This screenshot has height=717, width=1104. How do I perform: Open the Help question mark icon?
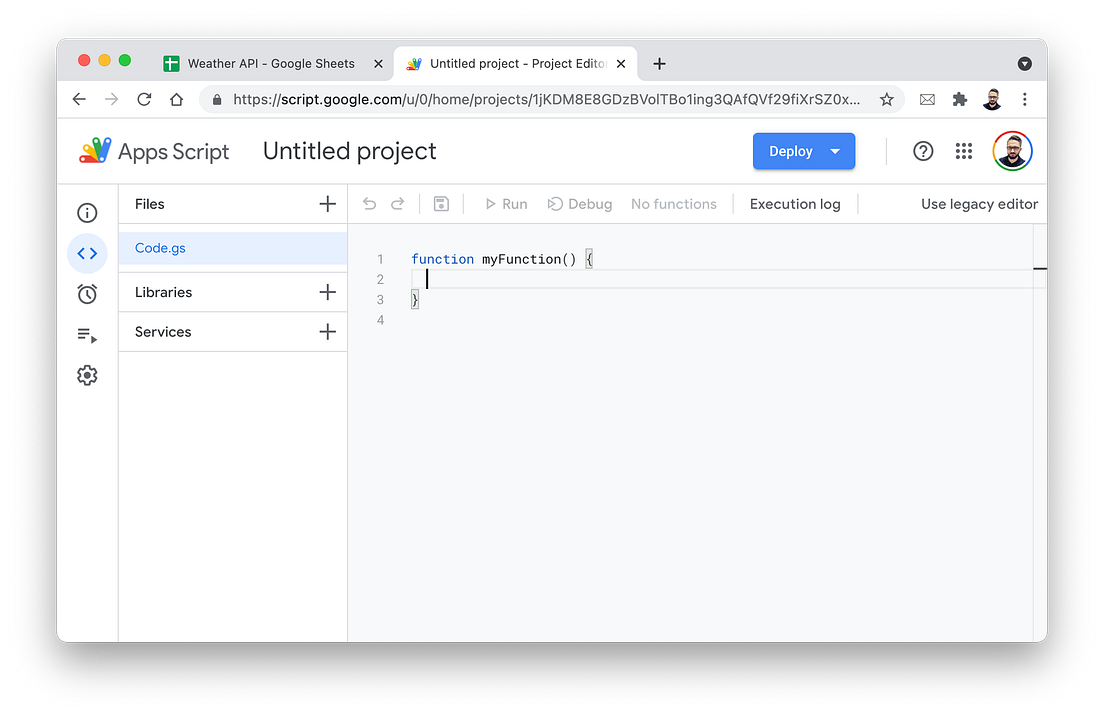tap(923, 151)
